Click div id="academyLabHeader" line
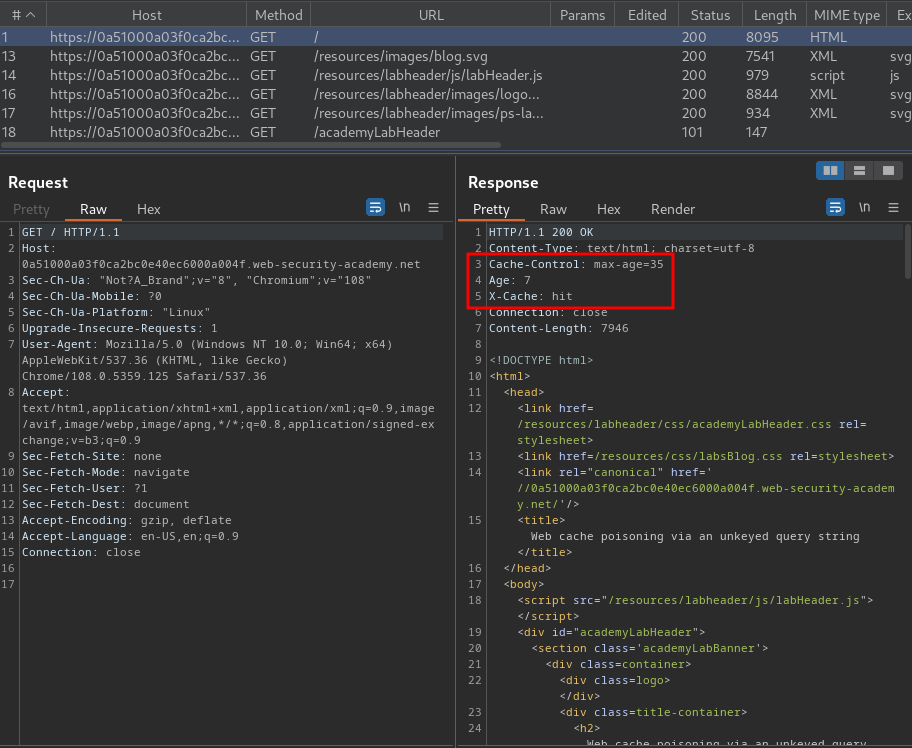This screenshot has height=748, width=912. 611,632
